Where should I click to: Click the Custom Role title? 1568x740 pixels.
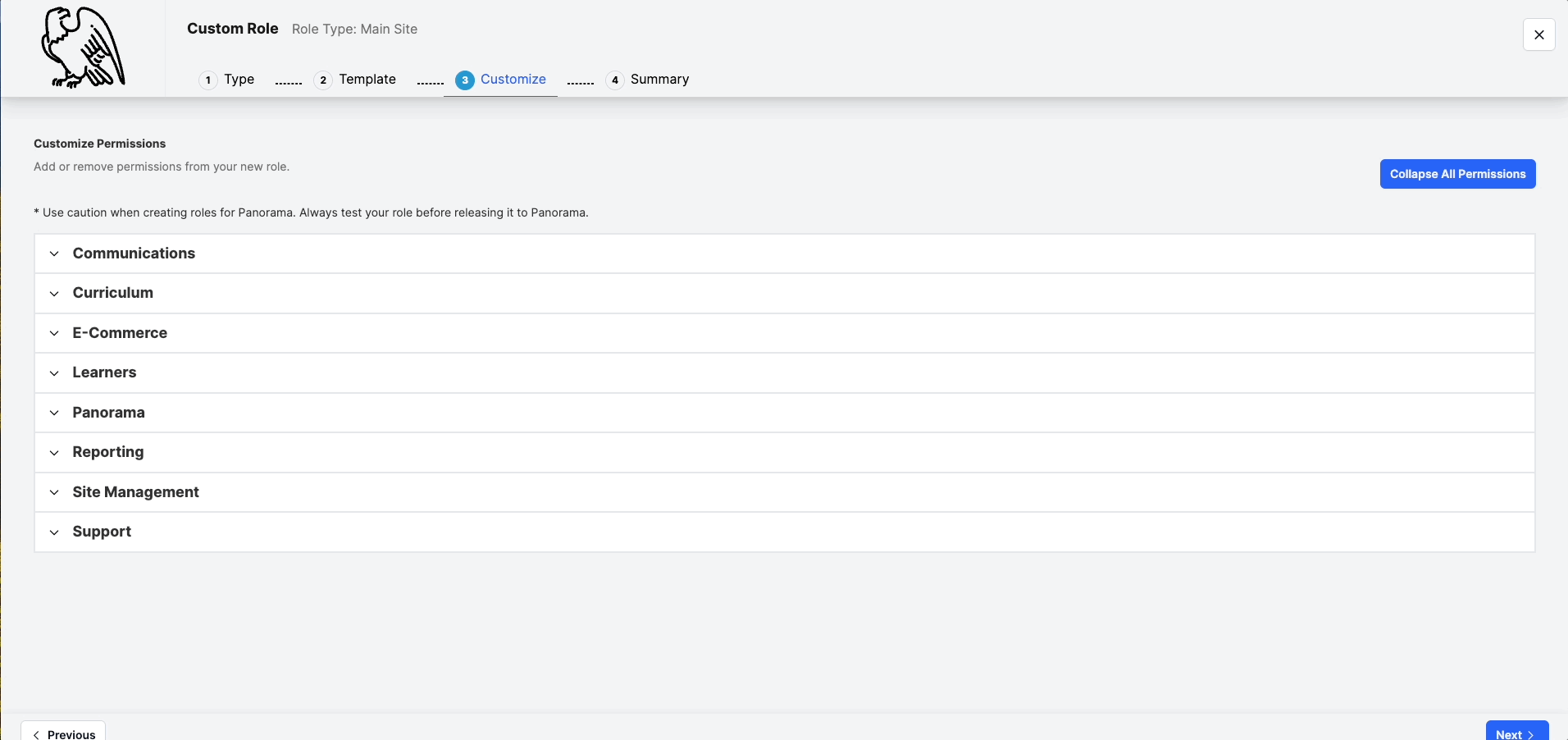233,29
